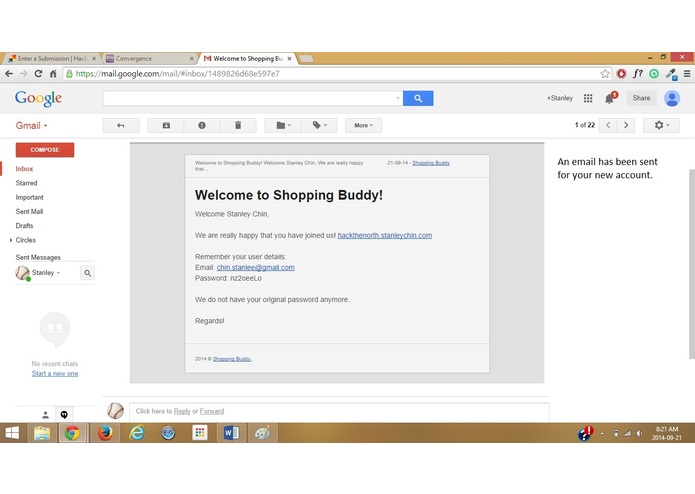Open File Explorer from the taskbar
Image resolution: width=695 pixels, height=494 pixels.
[42, 433]
